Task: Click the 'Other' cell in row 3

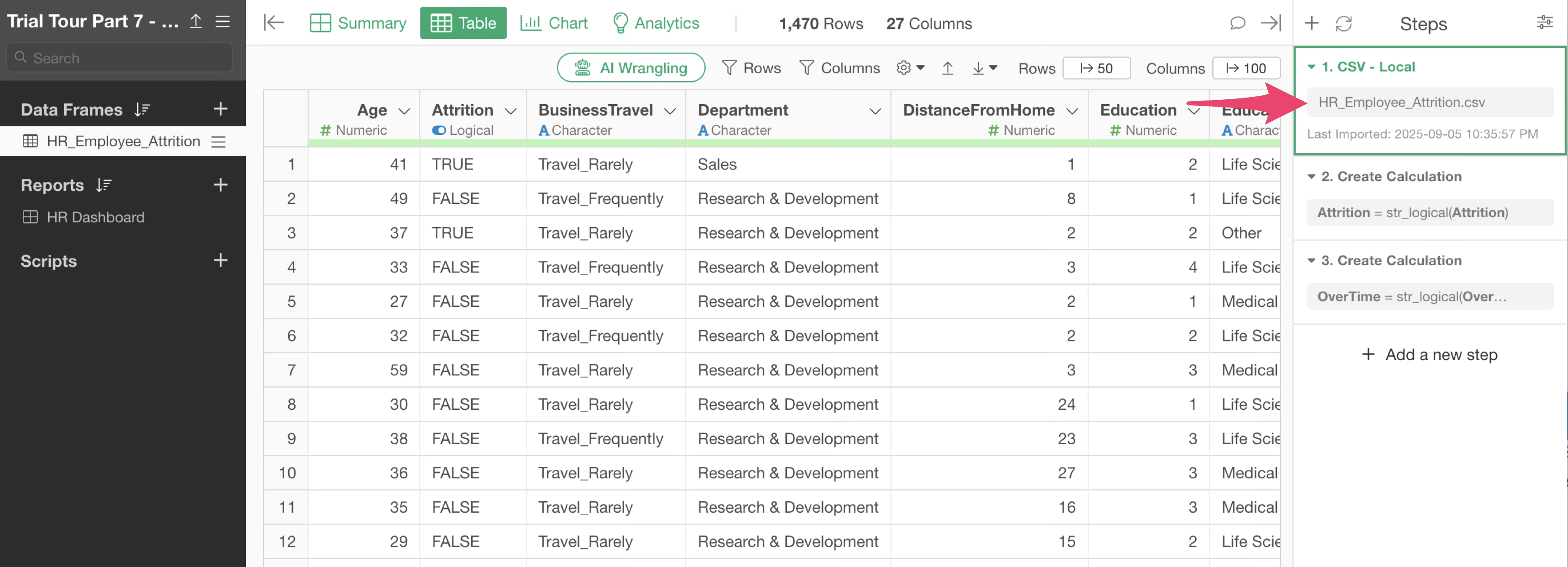Action: point(1241,233)
